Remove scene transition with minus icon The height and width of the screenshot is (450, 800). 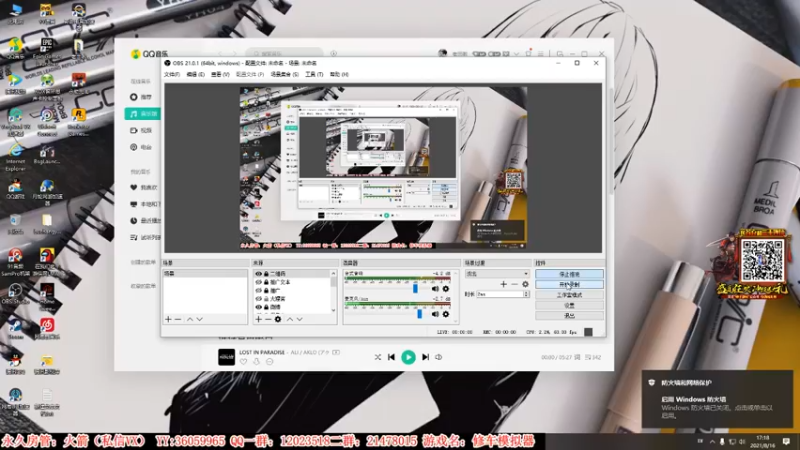pyautogui.click(x=514, y=284)
